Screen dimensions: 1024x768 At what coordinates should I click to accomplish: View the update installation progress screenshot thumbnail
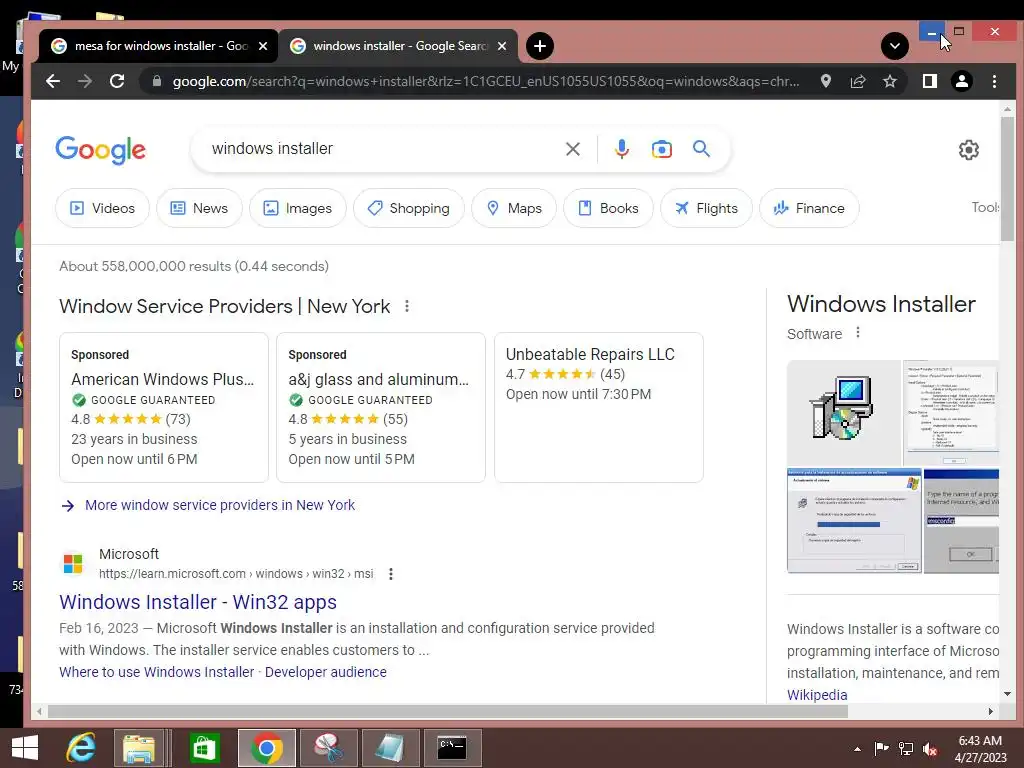pyautogui.click(x=854, y=521)
